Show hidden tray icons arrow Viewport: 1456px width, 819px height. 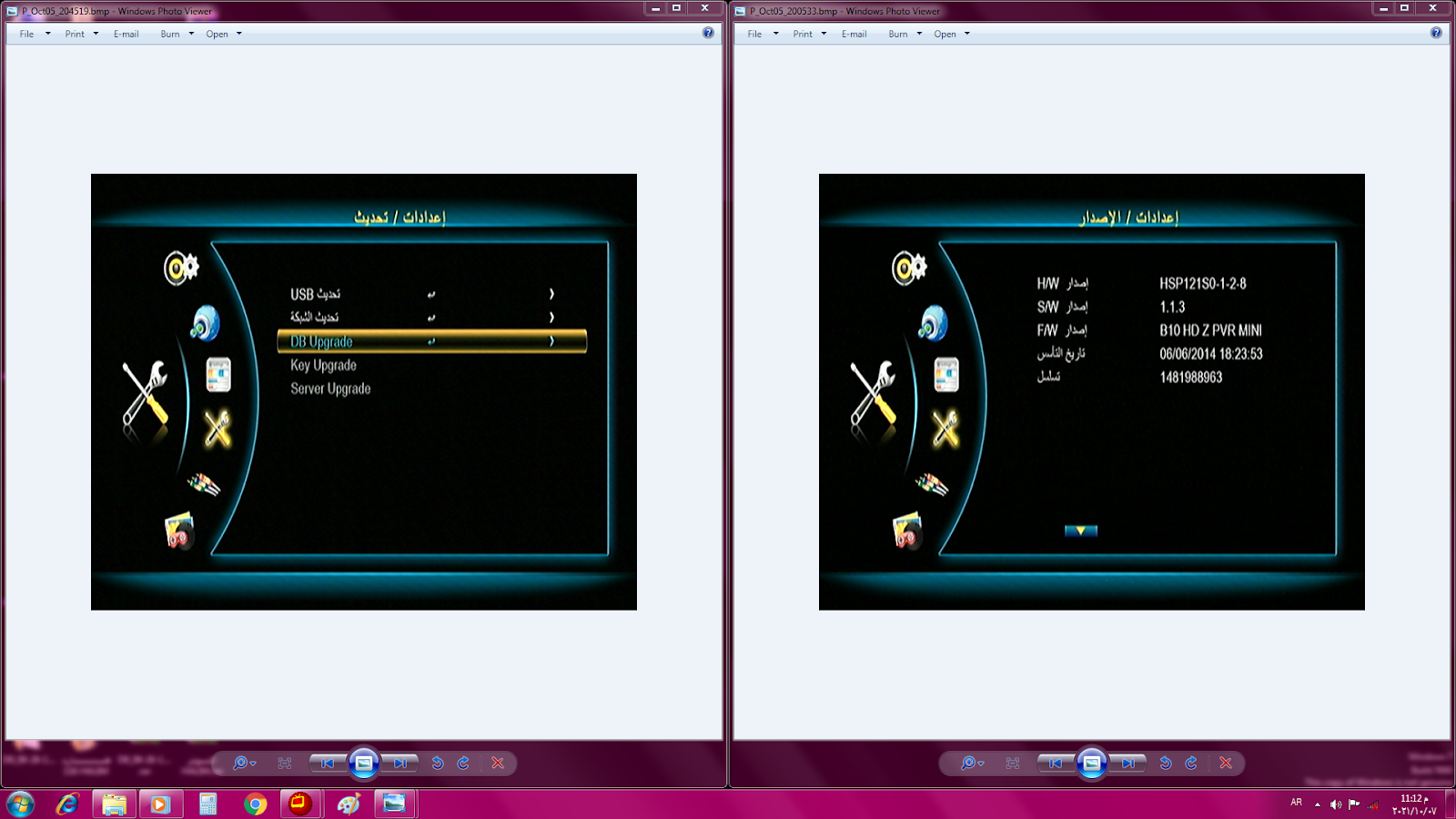(x=1317, y=804)
